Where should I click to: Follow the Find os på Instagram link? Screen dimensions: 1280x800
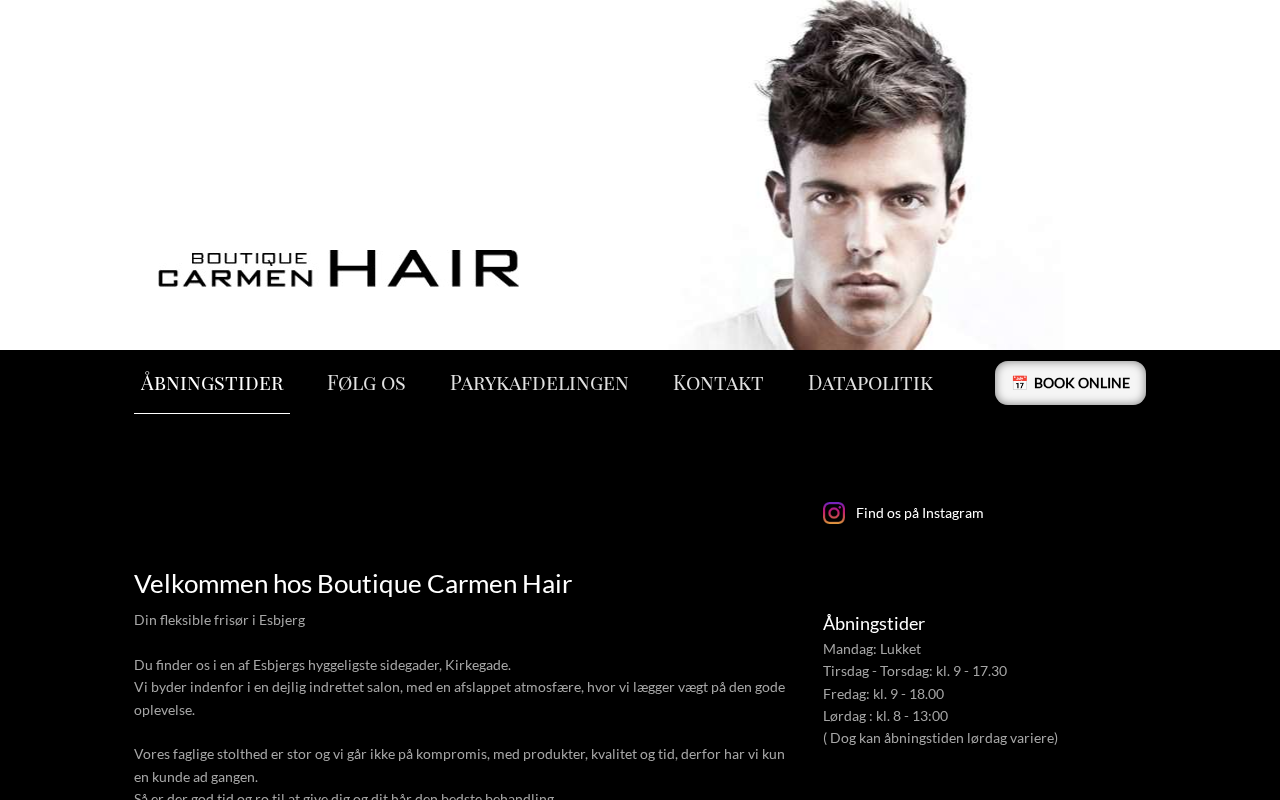(x=920, y=513)
